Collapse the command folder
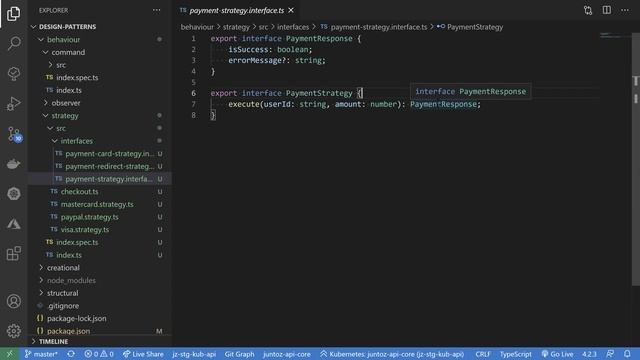The width and height of the screenshot is (640, 360). pos(68,52)
